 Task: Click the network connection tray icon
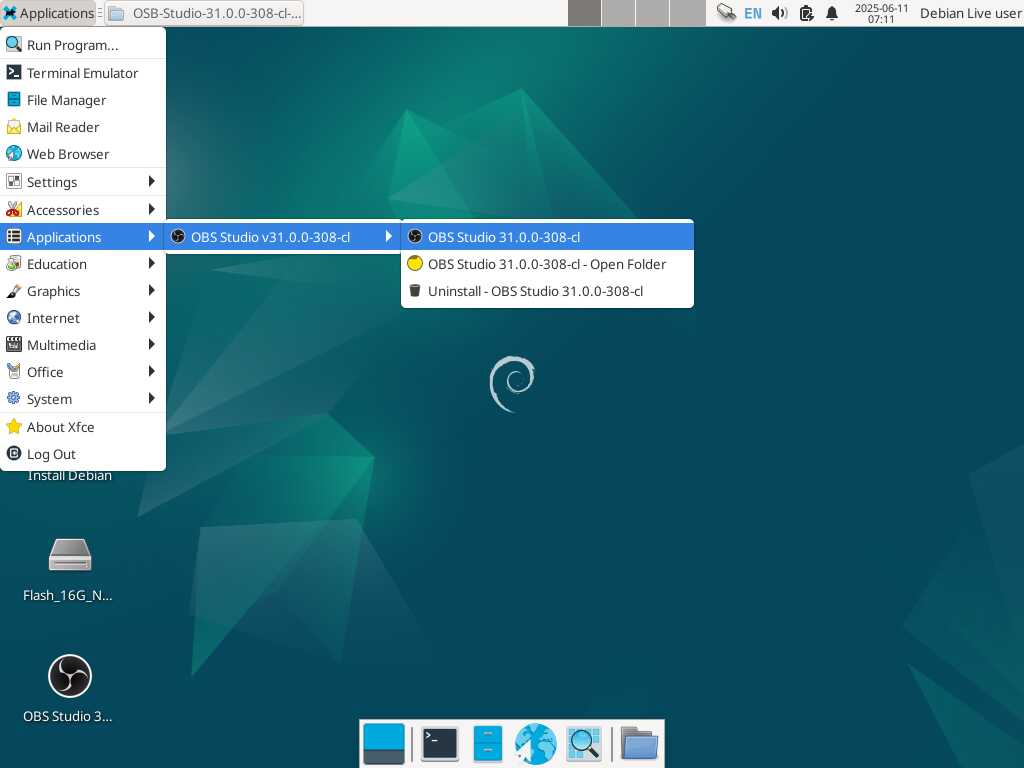click(726, 13)
